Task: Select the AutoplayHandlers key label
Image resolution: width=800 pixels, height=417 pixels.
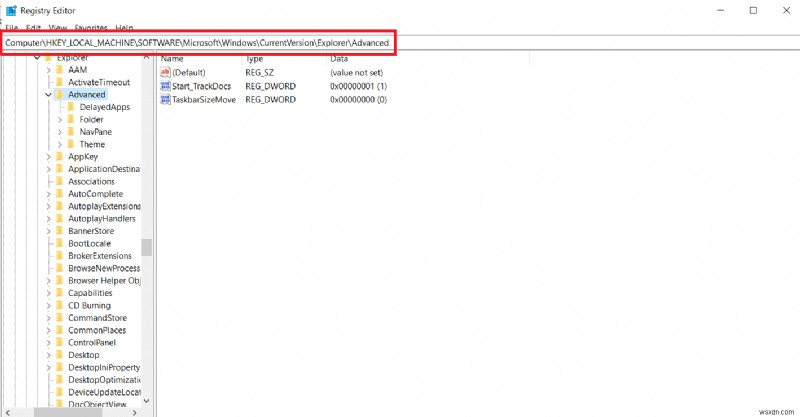Action: (102, 218)
